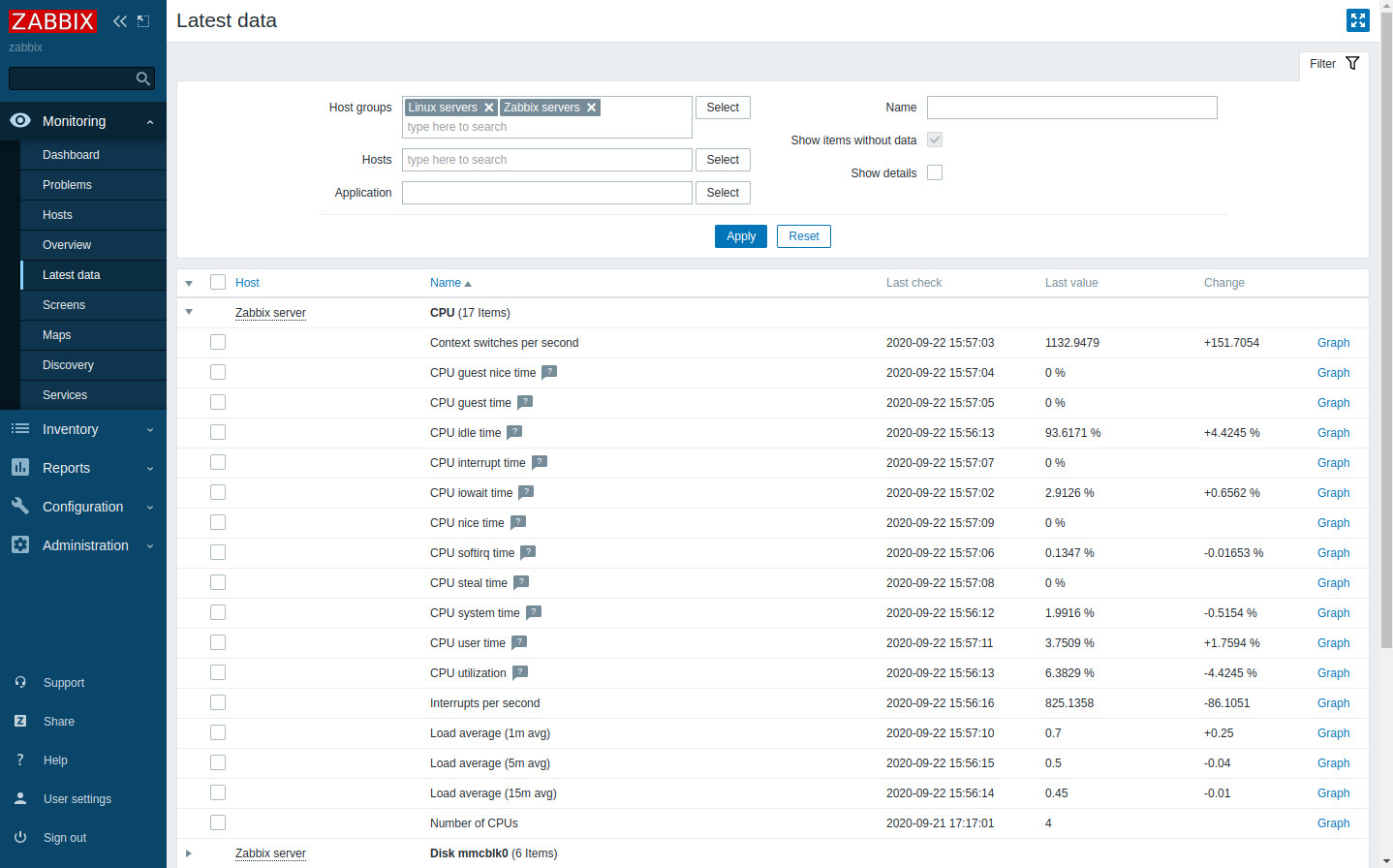1393x868 pixels.
Task: Remove the Linux servers host group chip
Action: (489, 108)
